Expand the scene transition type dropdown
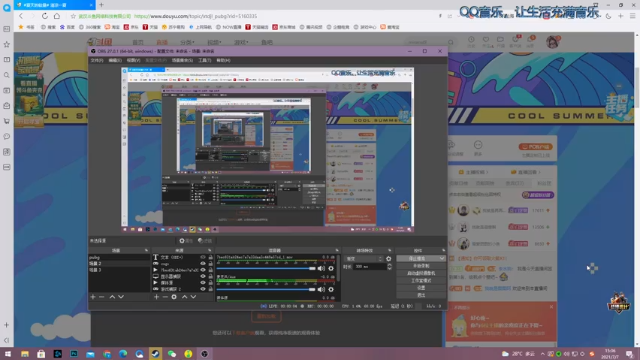This screenshot has height=360, width=640. pyautogui.click(x=363, y=259)
